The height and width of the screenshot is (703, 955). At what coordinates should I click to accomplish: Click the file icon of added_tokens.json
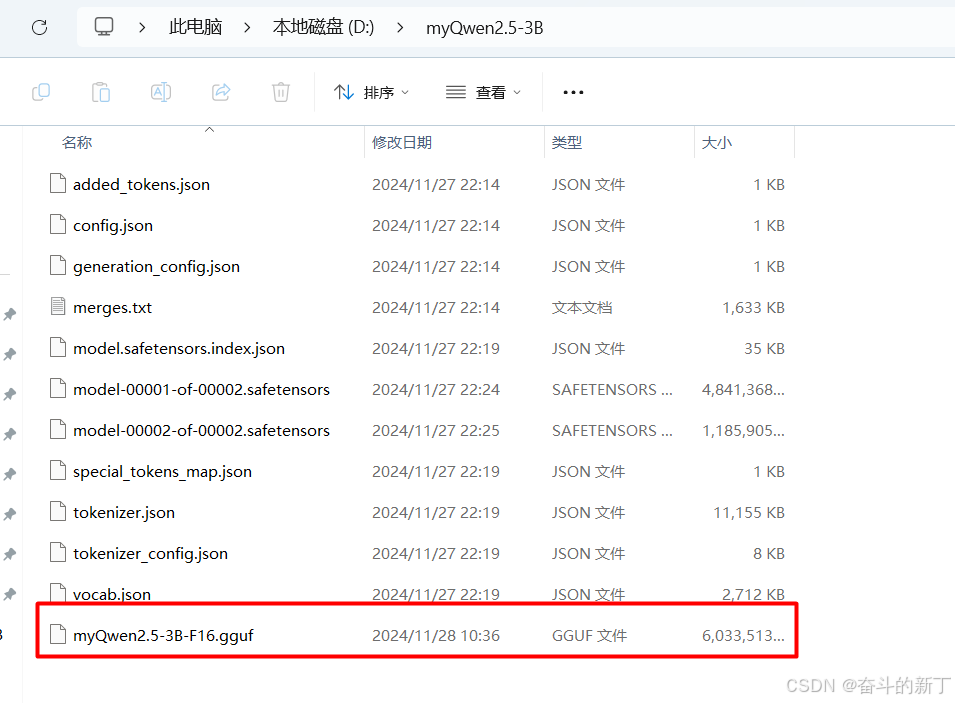tap(58, 183)
